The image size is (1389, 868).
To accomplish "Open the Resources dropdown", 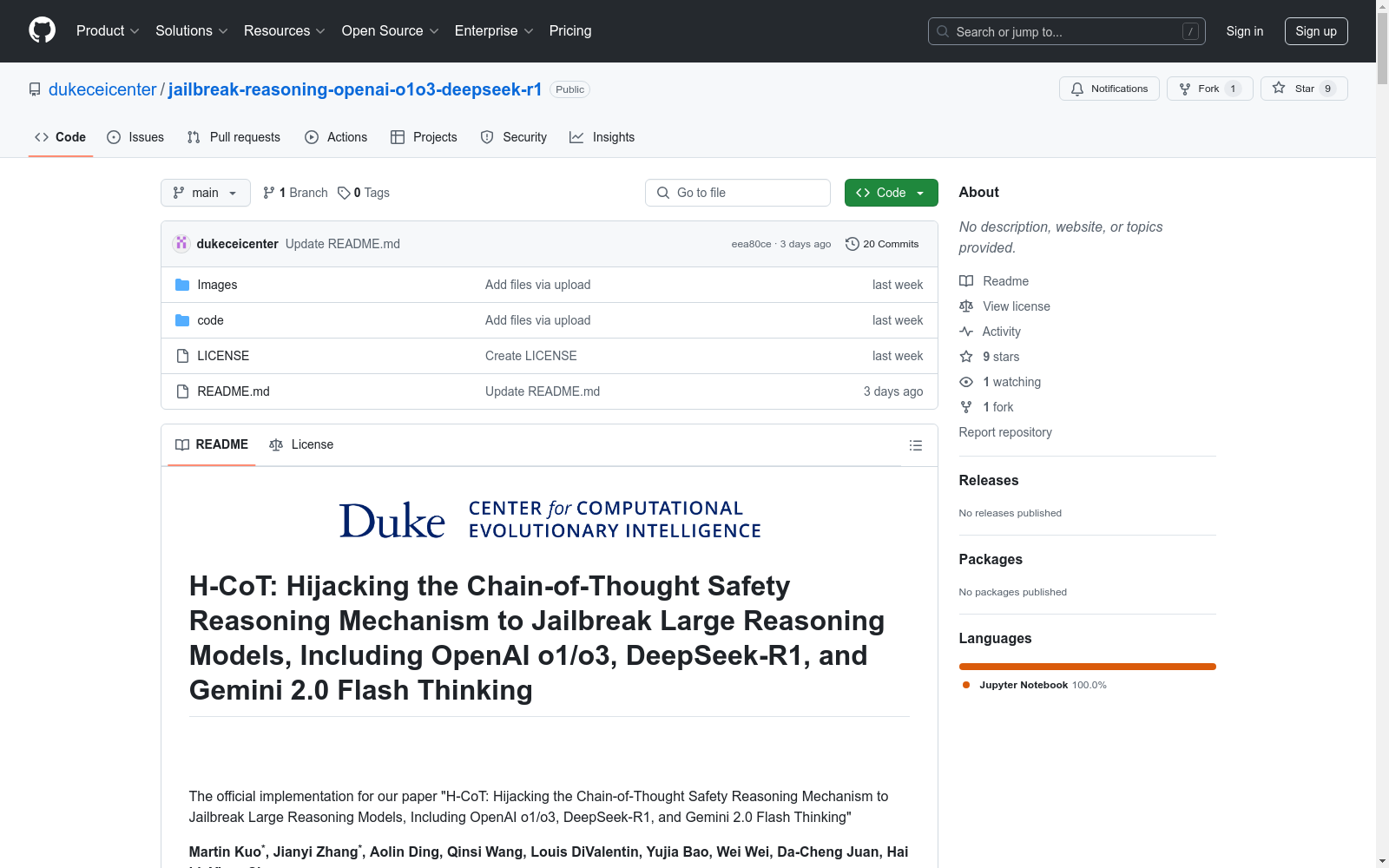I will point(285,31).
